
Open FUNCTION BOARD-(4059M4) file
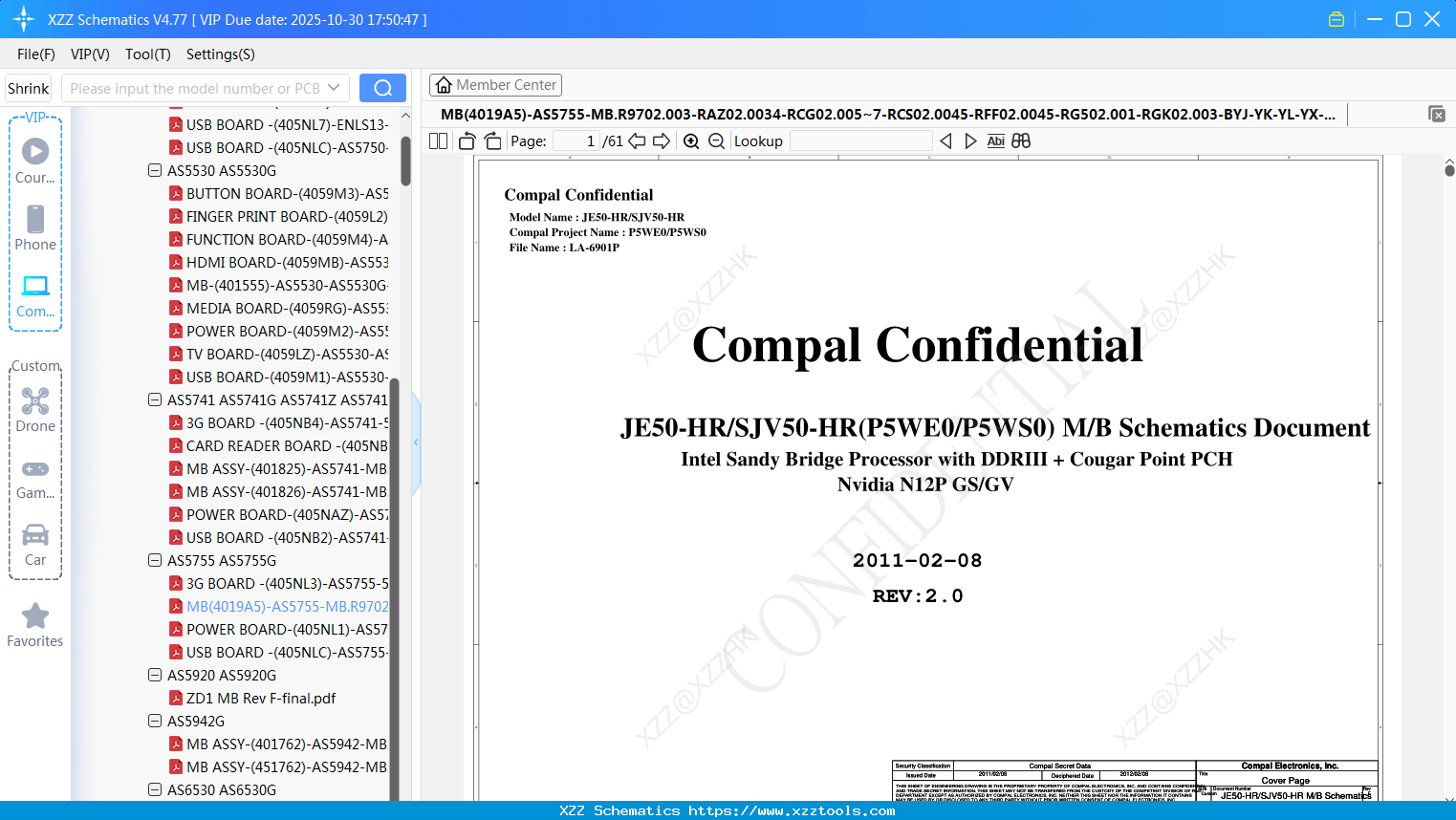287,239
